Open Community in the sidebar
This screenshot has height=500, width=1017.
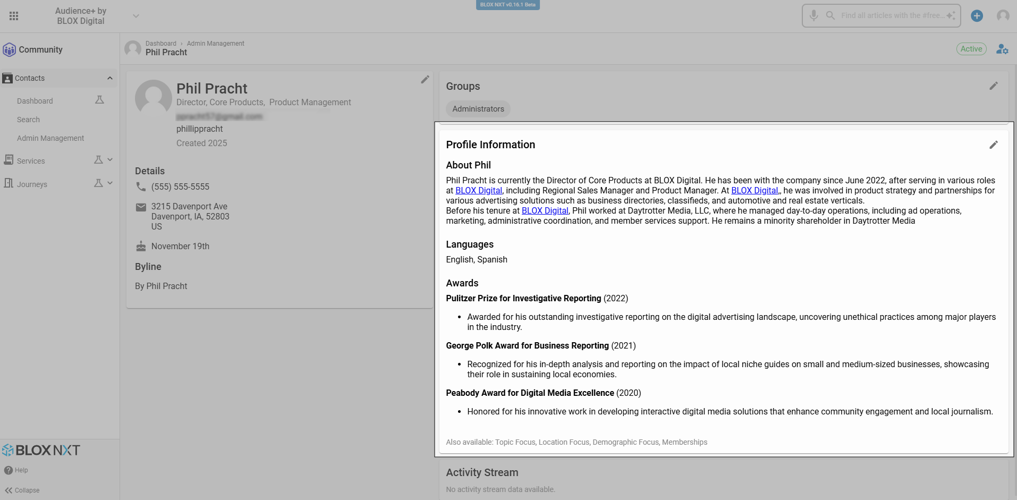click(x=40, y=50)
